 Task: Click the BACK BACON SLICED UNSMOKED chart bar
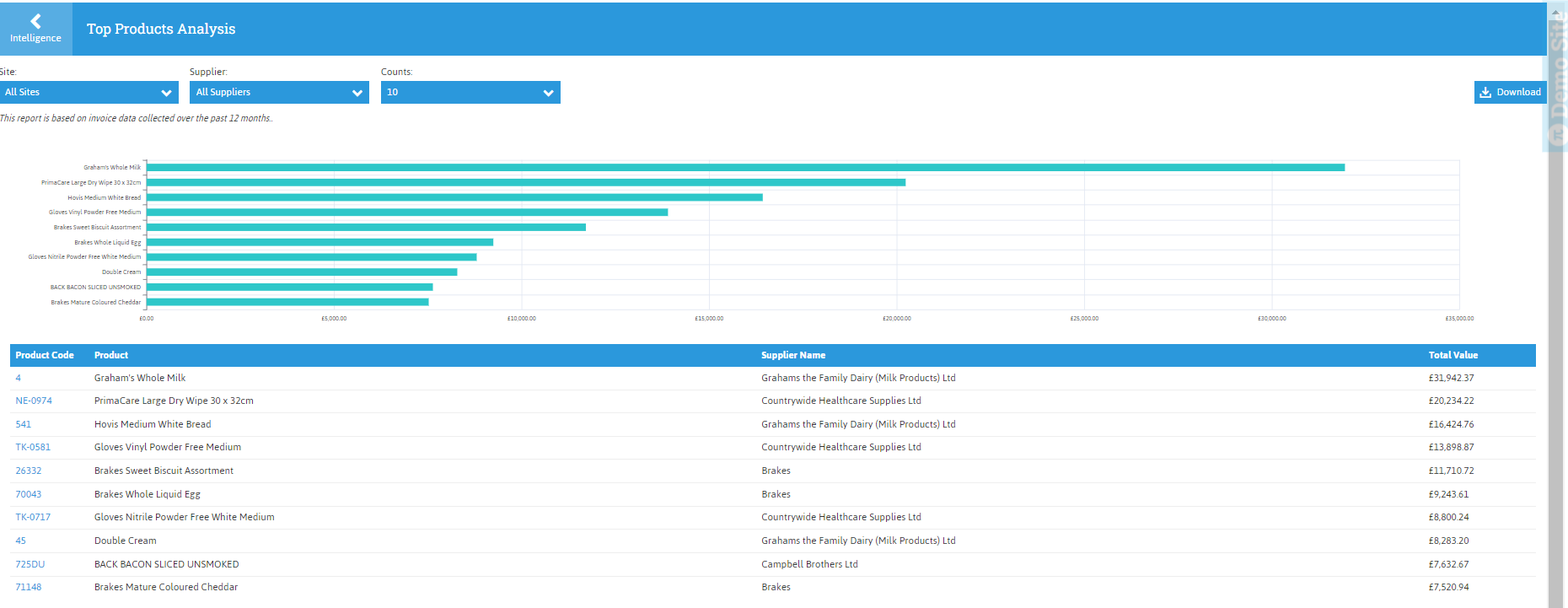coord(289,287)
